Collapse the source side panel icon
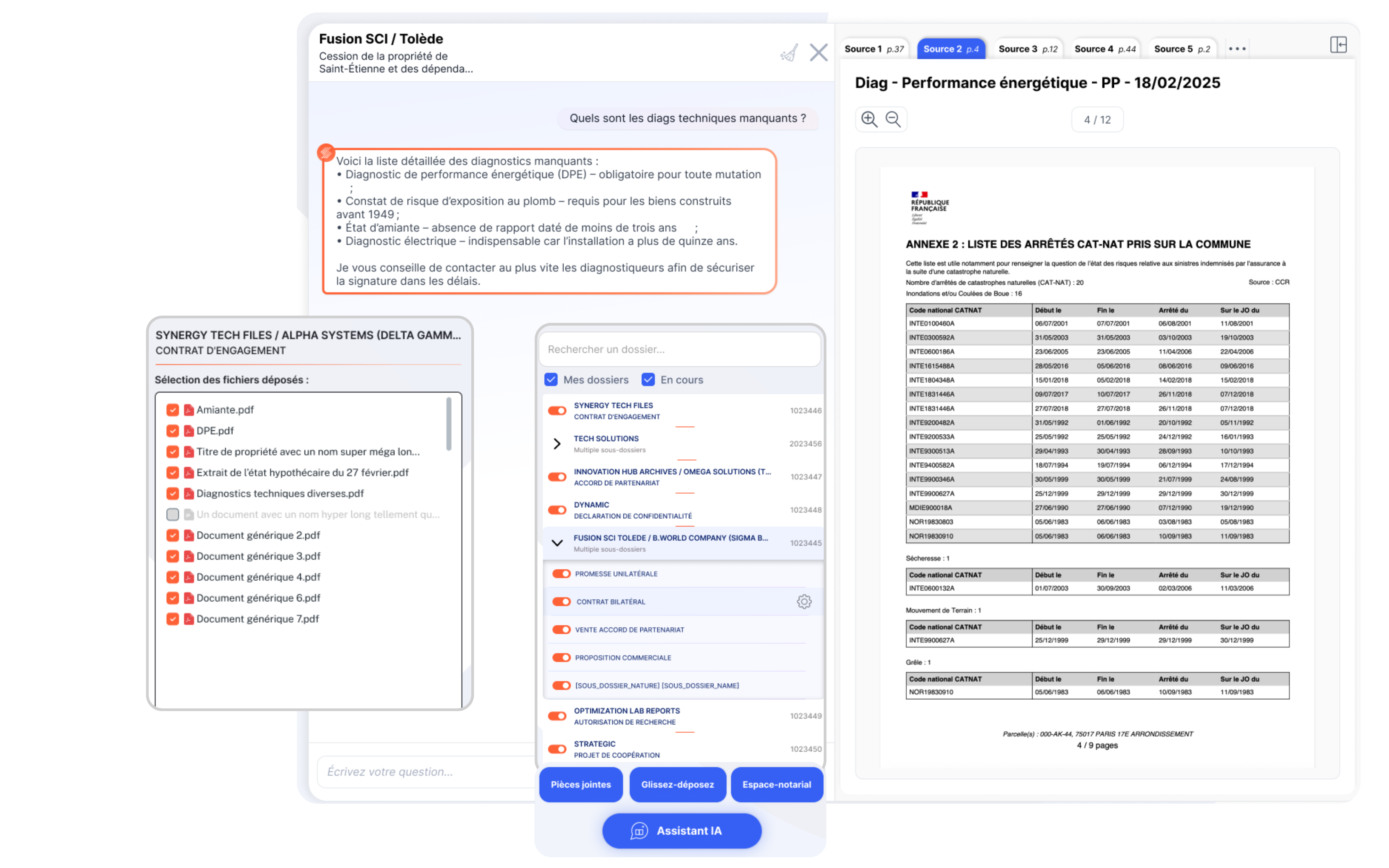This screenshot has height=868, width=1389. tap(1338, 45)
